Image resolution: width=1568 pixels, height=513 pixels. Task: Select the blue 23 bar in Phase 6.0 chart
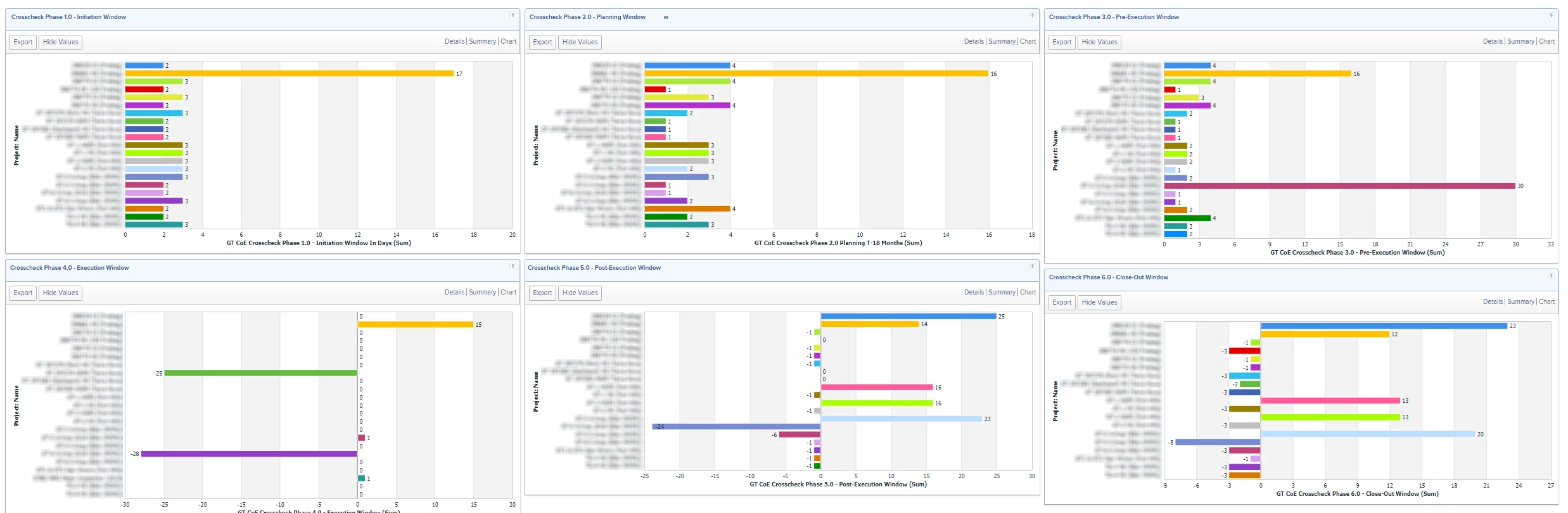(1384, 326)
